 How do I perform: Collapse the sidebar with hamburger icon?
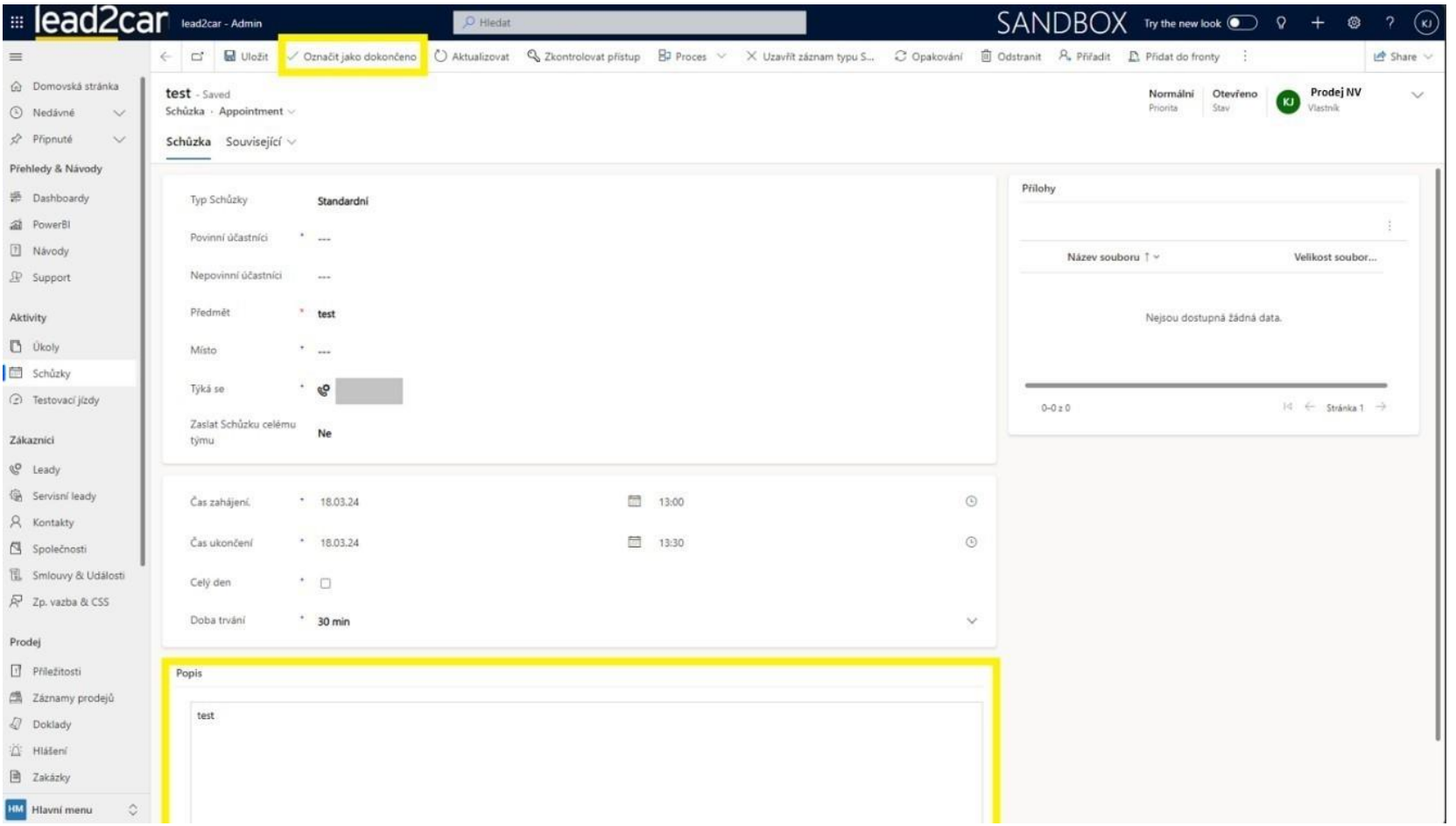[16, 57]
